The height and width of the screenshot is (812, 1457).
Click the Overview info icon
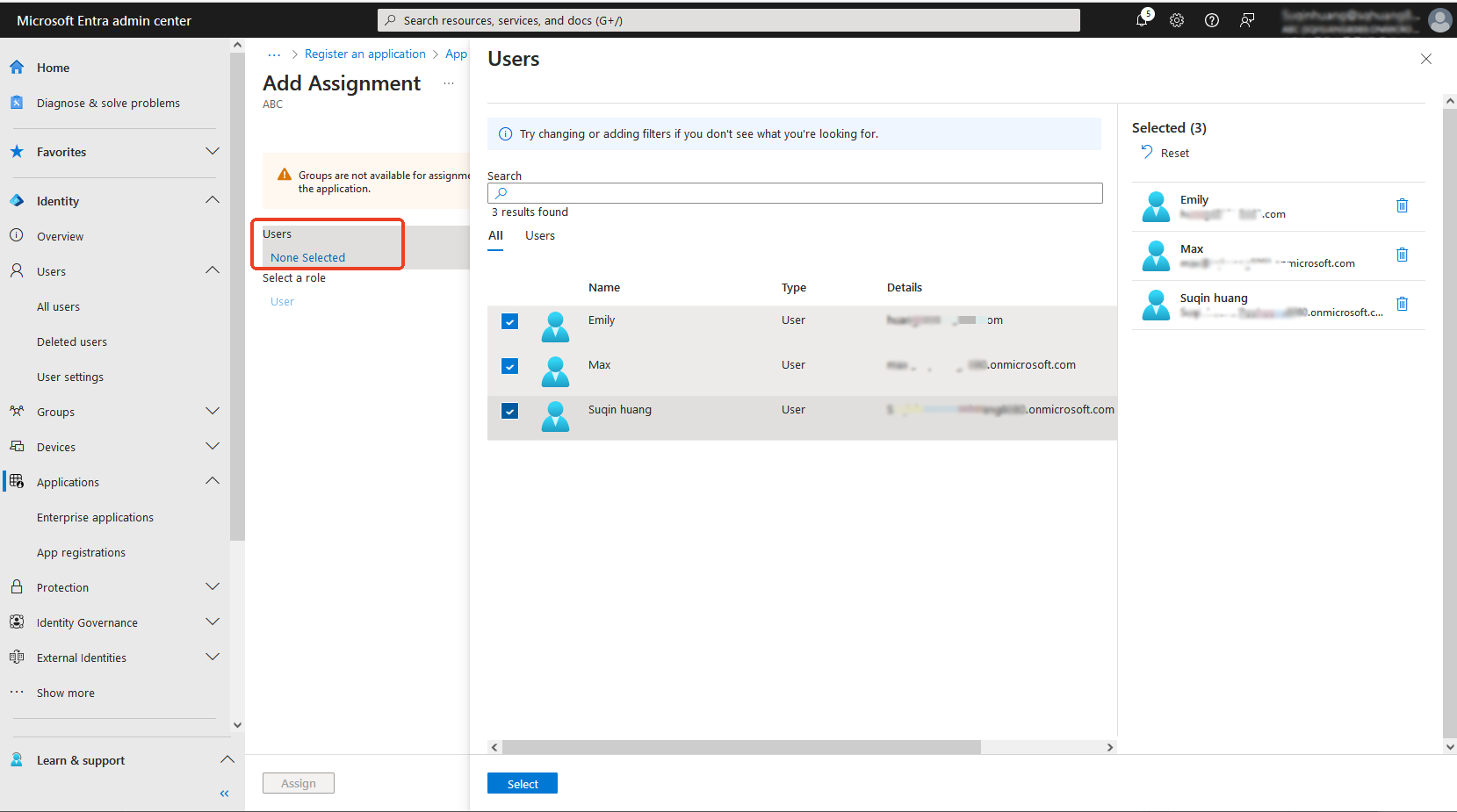(x=17, y=236)
